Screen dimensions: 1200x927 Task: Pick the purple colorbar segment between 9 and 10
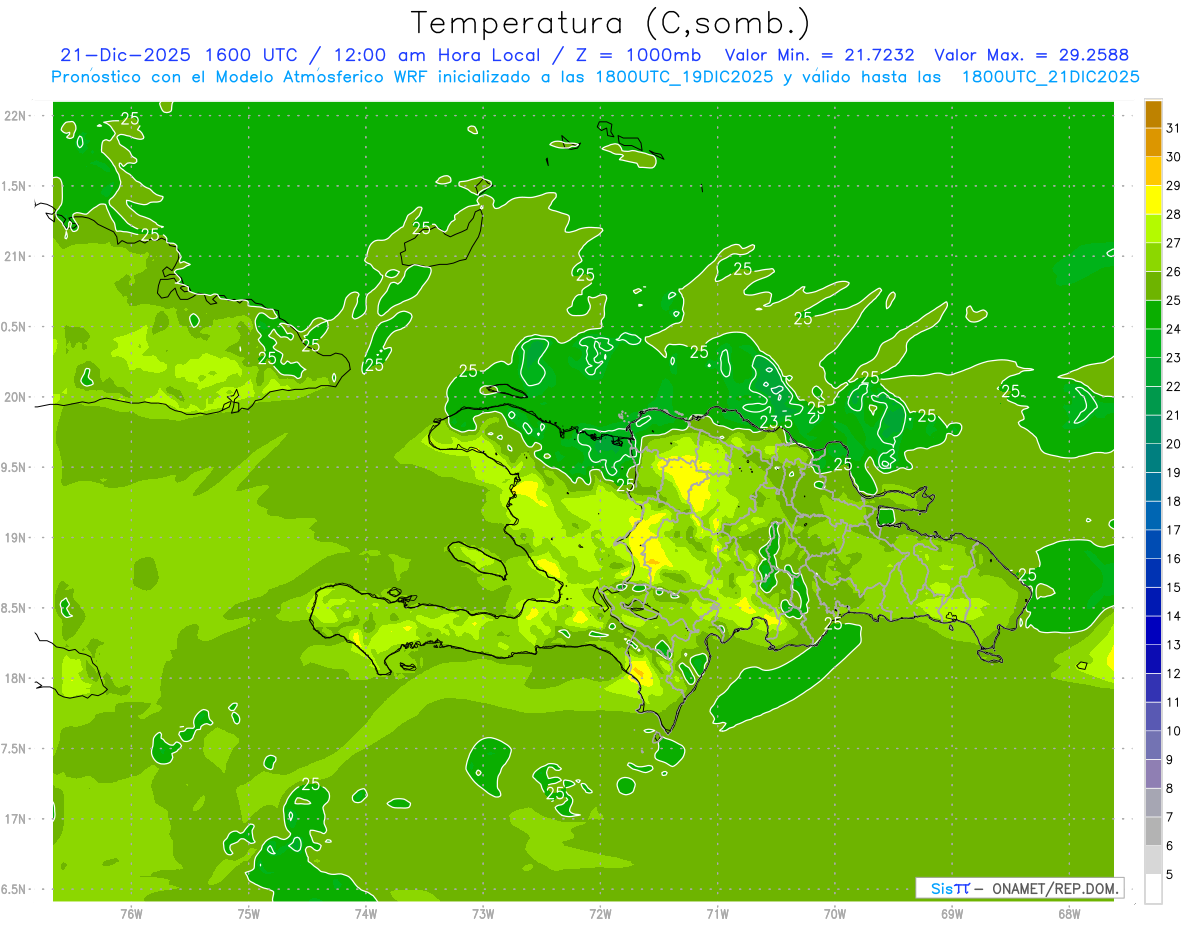1153,745
